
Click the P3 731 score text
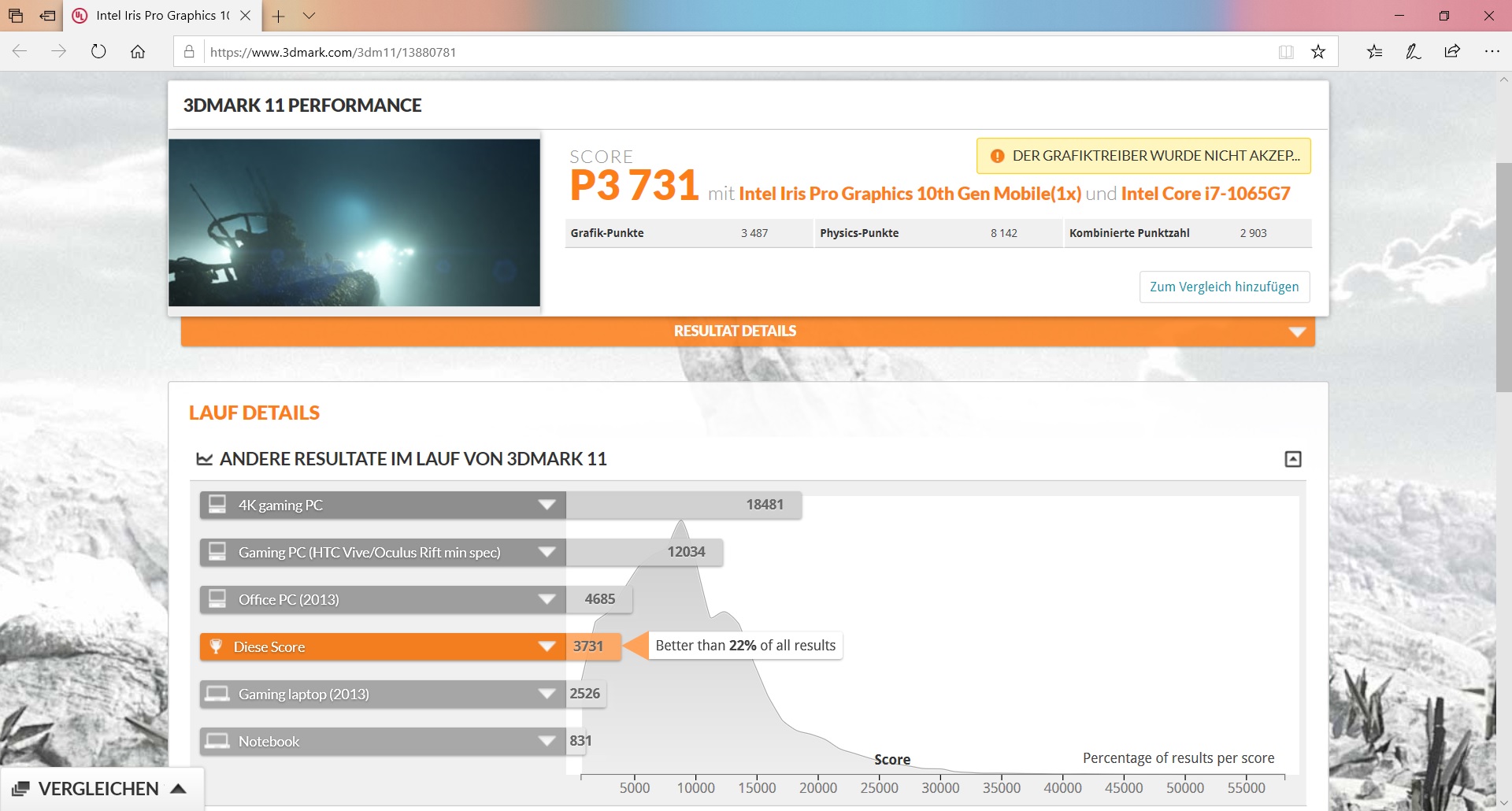(635, 186)
